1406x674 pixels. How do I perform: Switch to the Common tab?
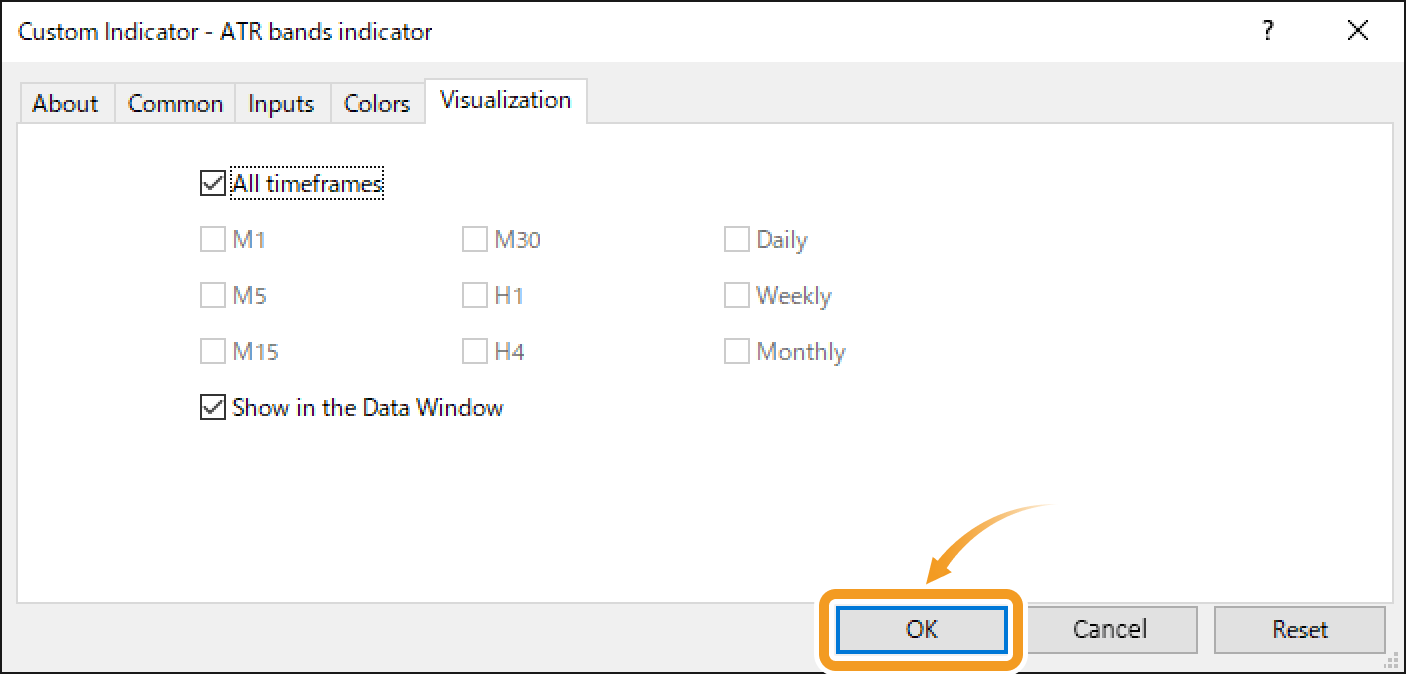tap(175, 103)
